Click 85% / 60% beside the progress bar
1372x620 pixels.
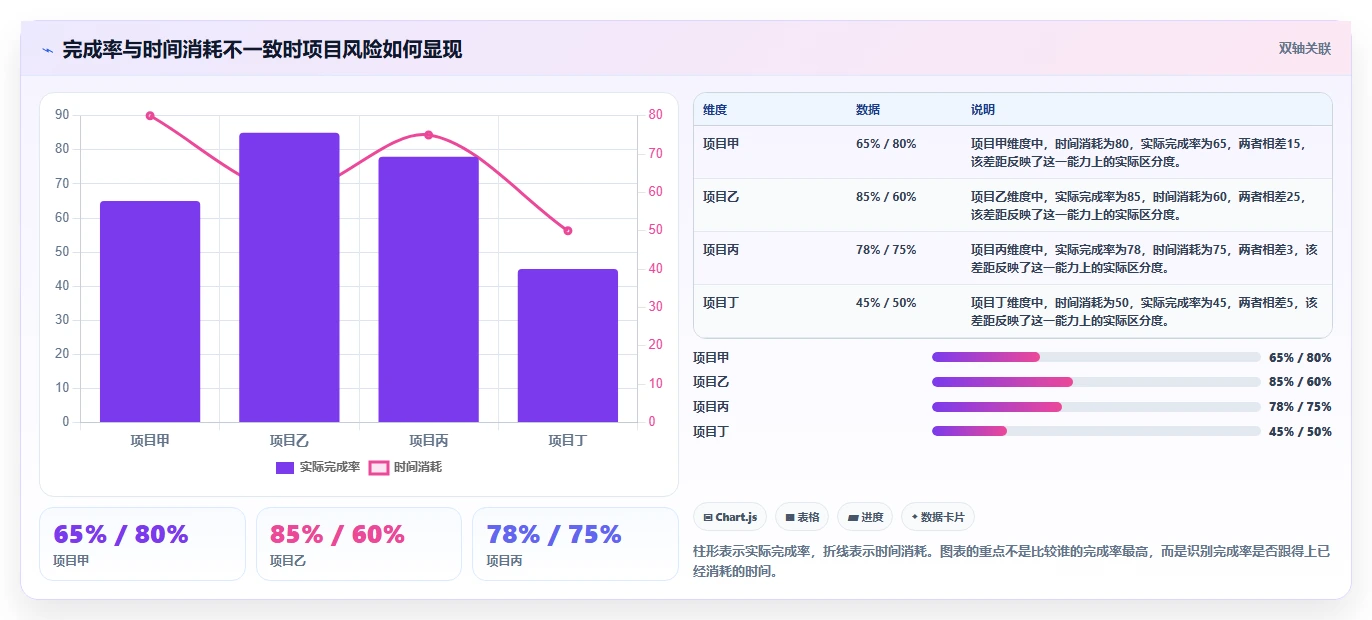pos(1300,382)
